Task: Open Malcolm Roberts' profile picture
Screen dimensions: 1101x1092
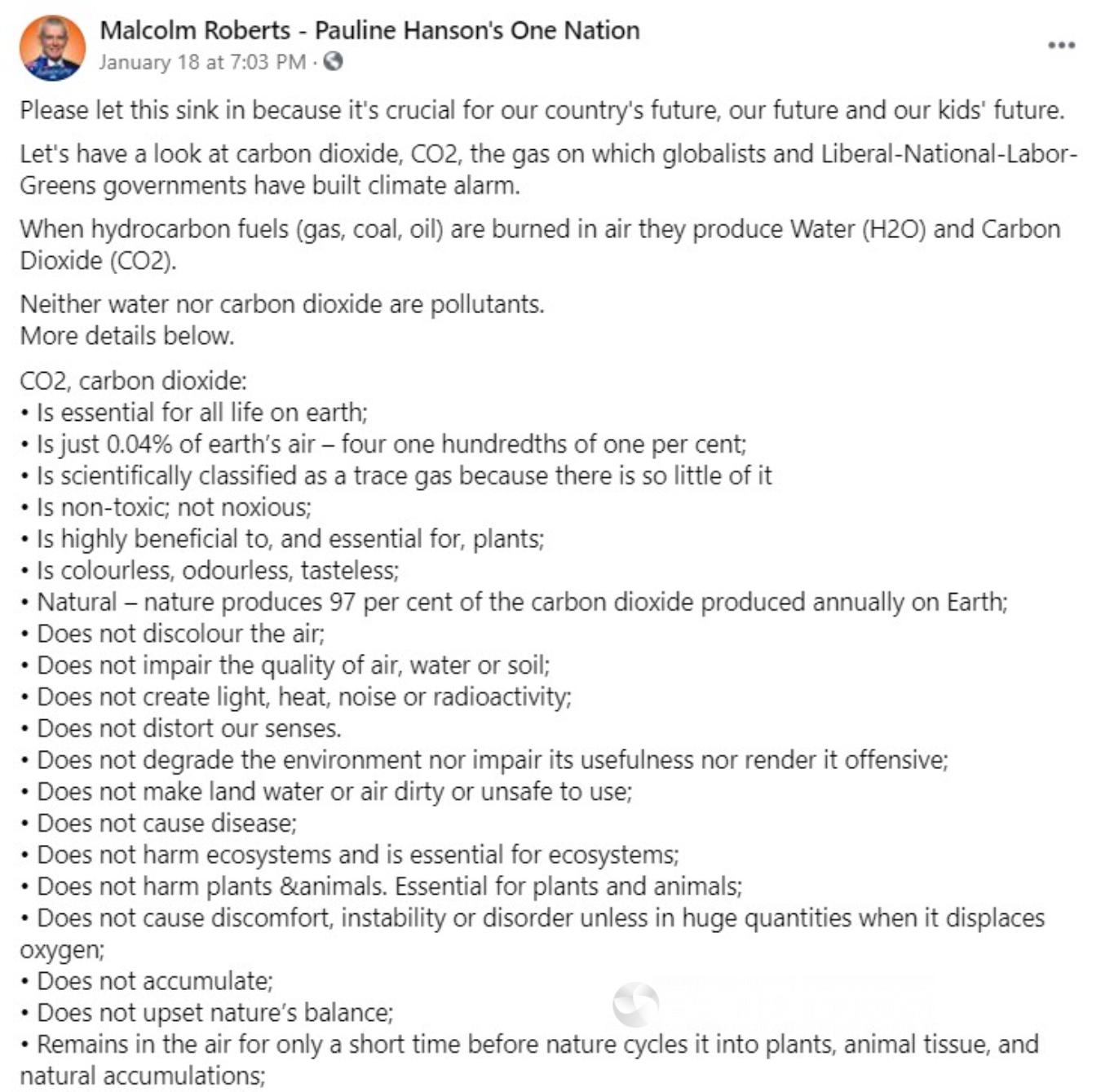Action: 52,47
